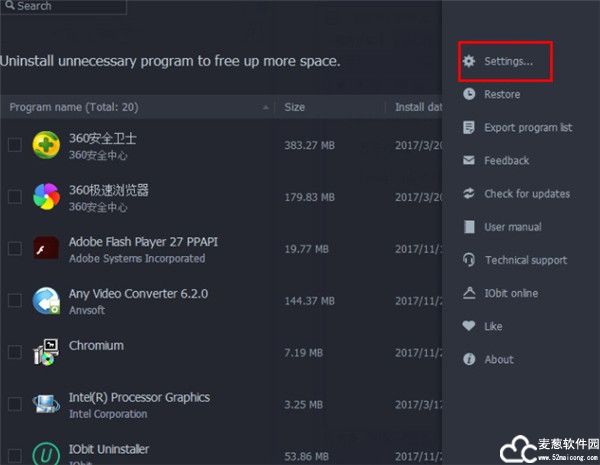Focus the Search input field
The width and height of the screenshot is (600, 465).
pos(64,6)
